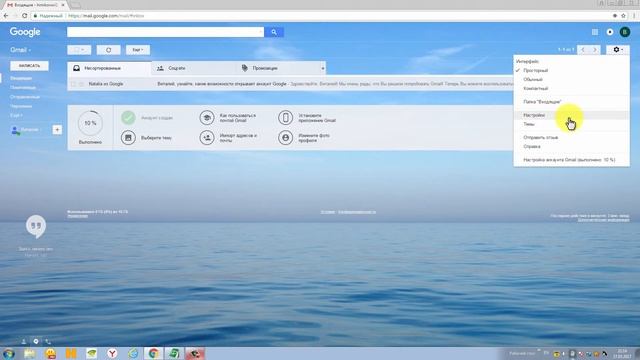
Task: Open Hangouts contacts icon at bottom left
Action: click(24, 341)
